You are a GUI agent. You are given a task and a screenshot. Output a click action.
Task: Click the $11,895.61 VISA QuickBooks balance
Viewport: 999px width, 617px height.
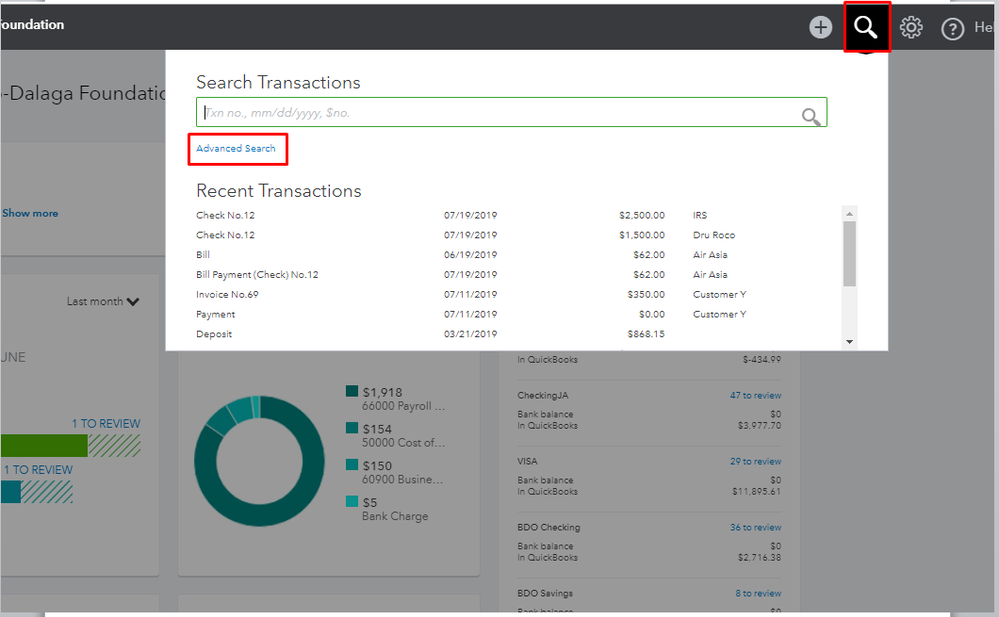[x=756, y=491]
